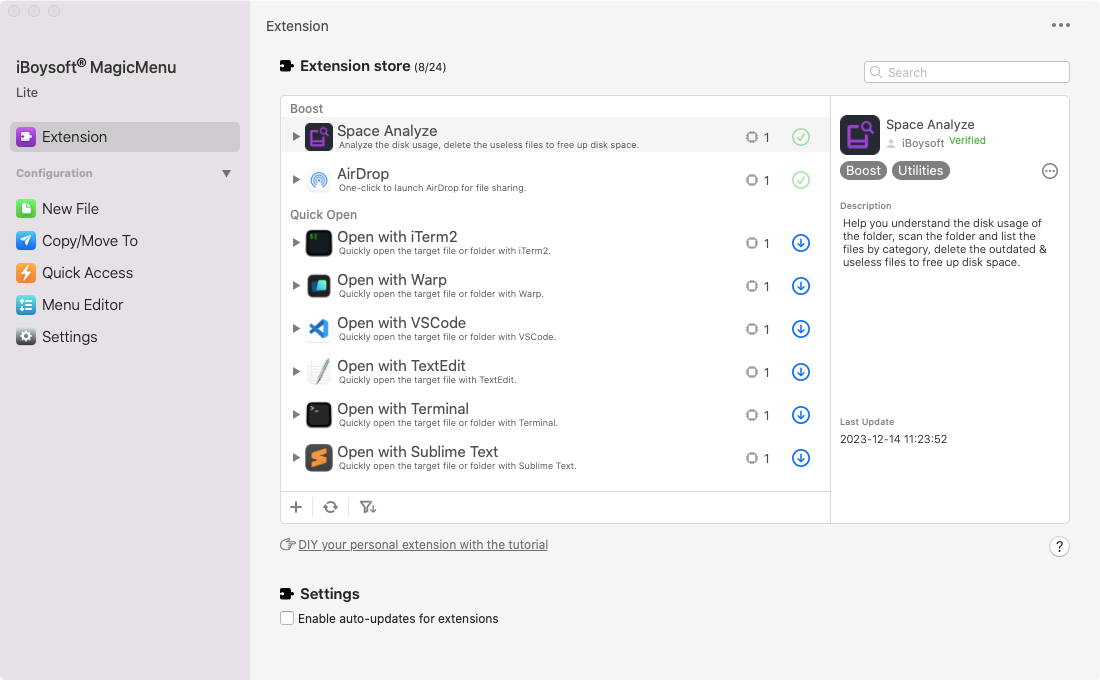
Task: Click the Search extensions field
Action: (x=967, y=72)
